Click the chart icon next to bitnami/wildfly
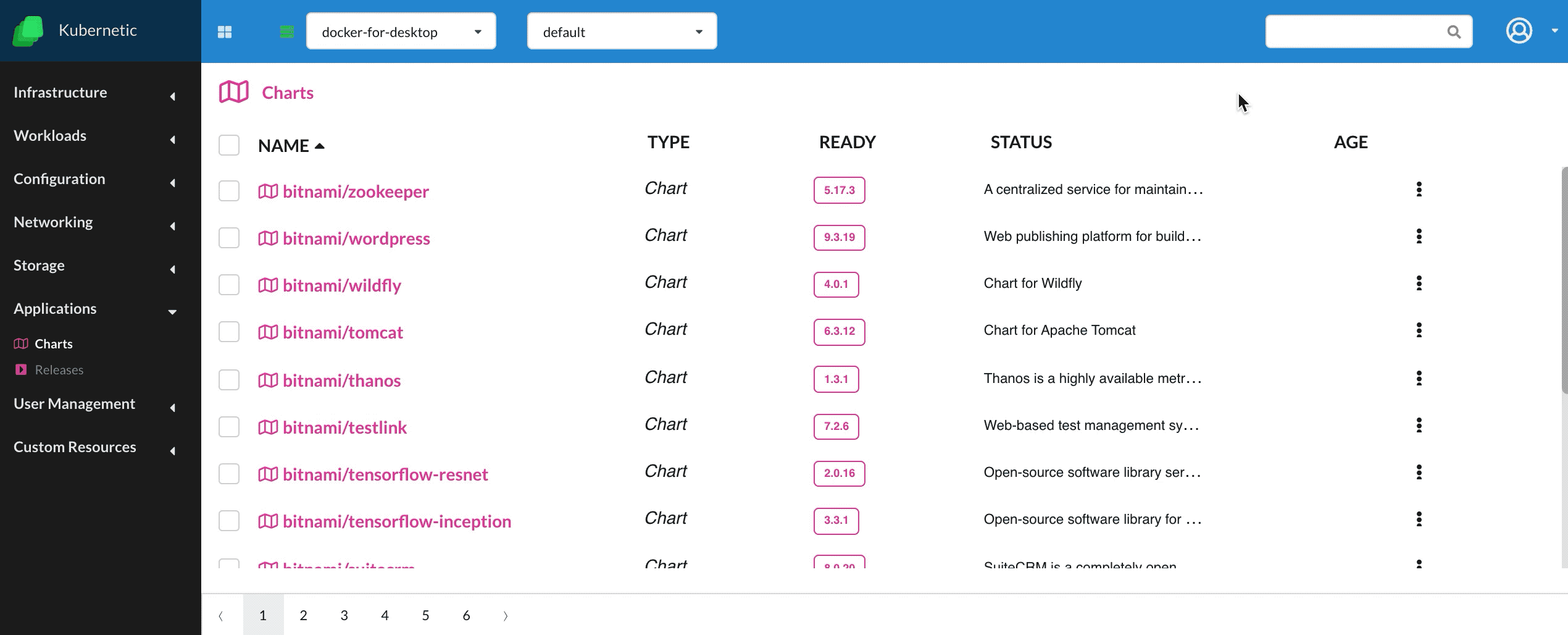 [268, 285]
